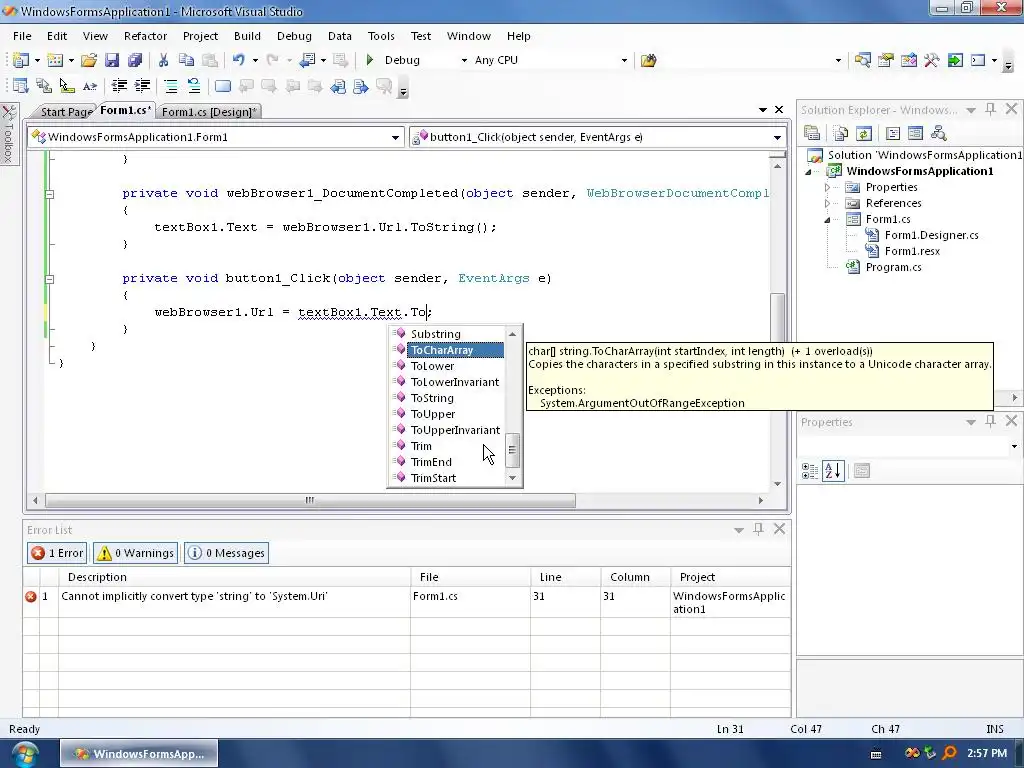This screenshot has height=768, width=1024.
Task: Open the Debug configuration dropdown
Action: pyautogui.click(x=464, y=60)
